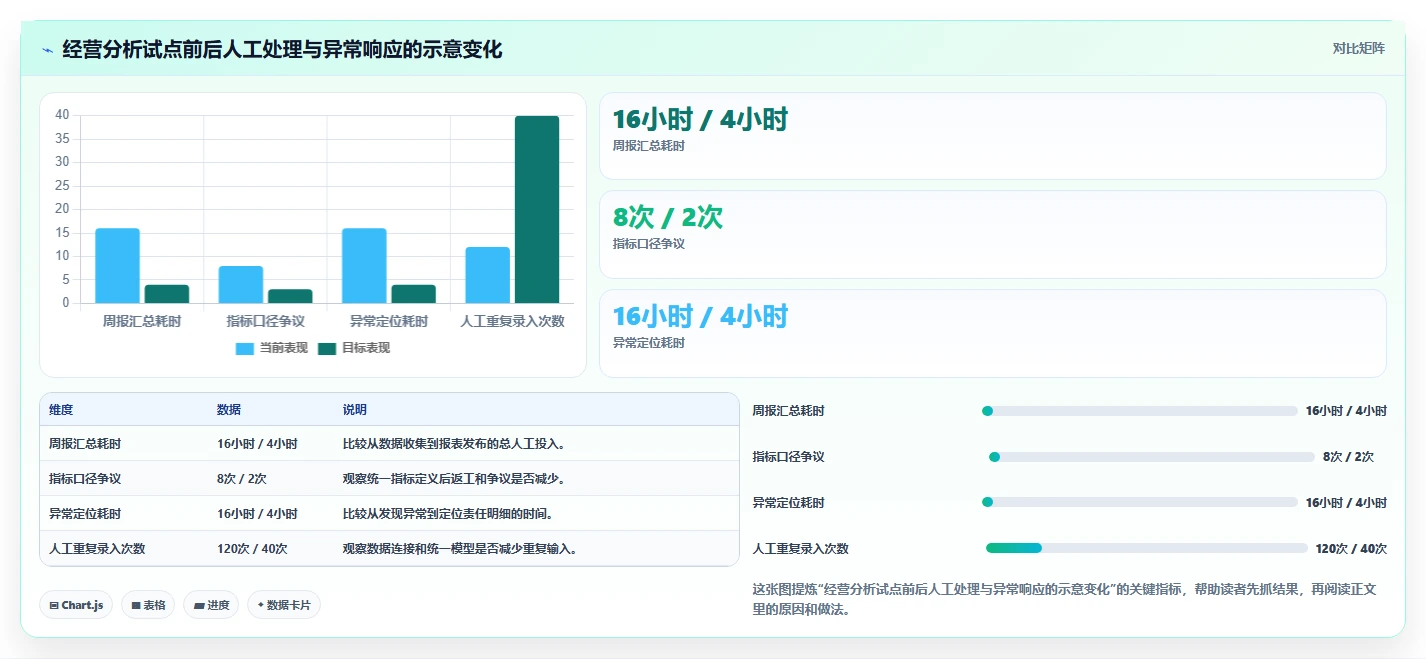Click the 8次 / 2次 progress value

[x=1348, y=457]
